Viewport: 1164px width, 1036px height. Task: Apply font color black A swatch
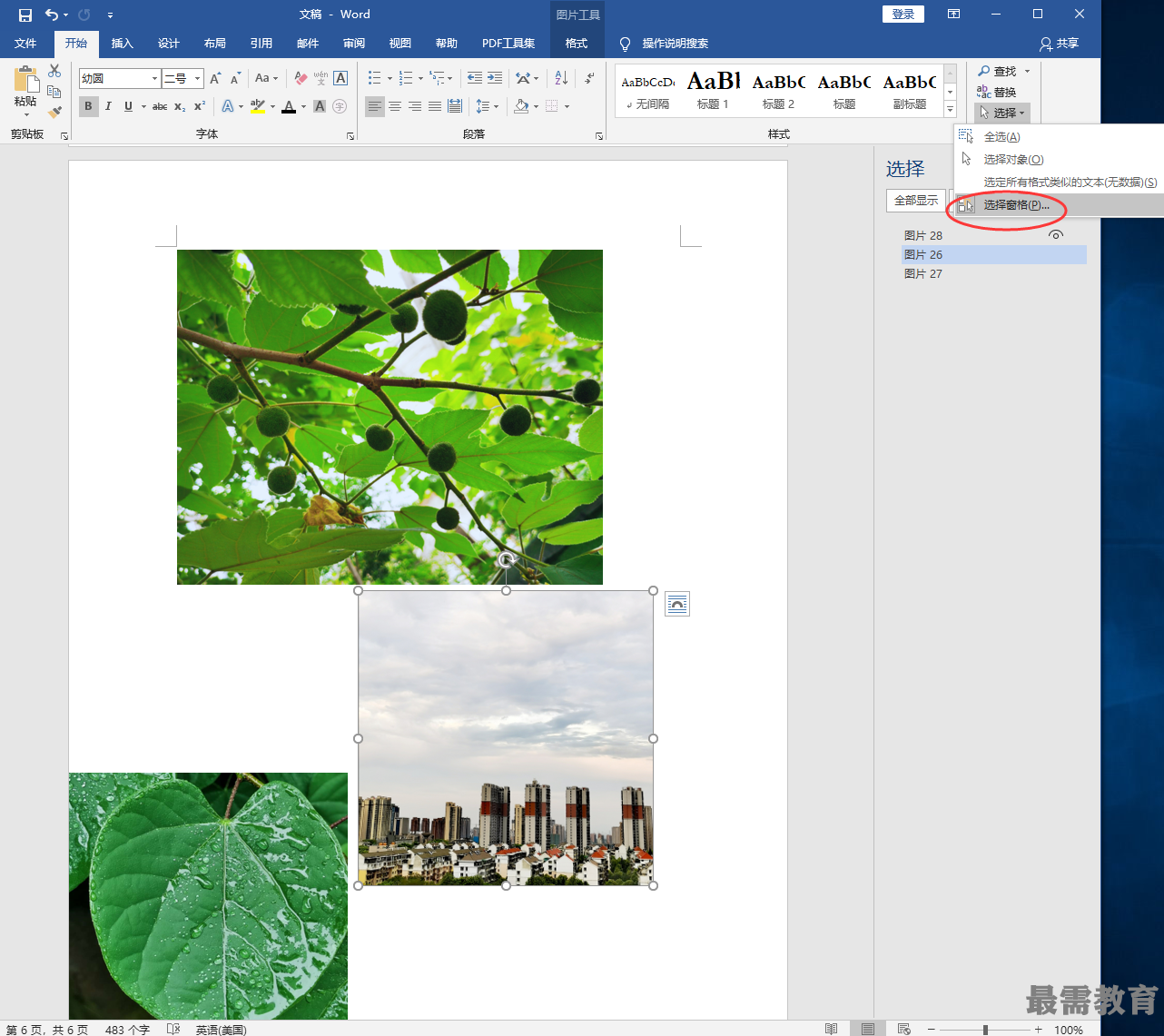pyautogui.click(x=289, y=106)
